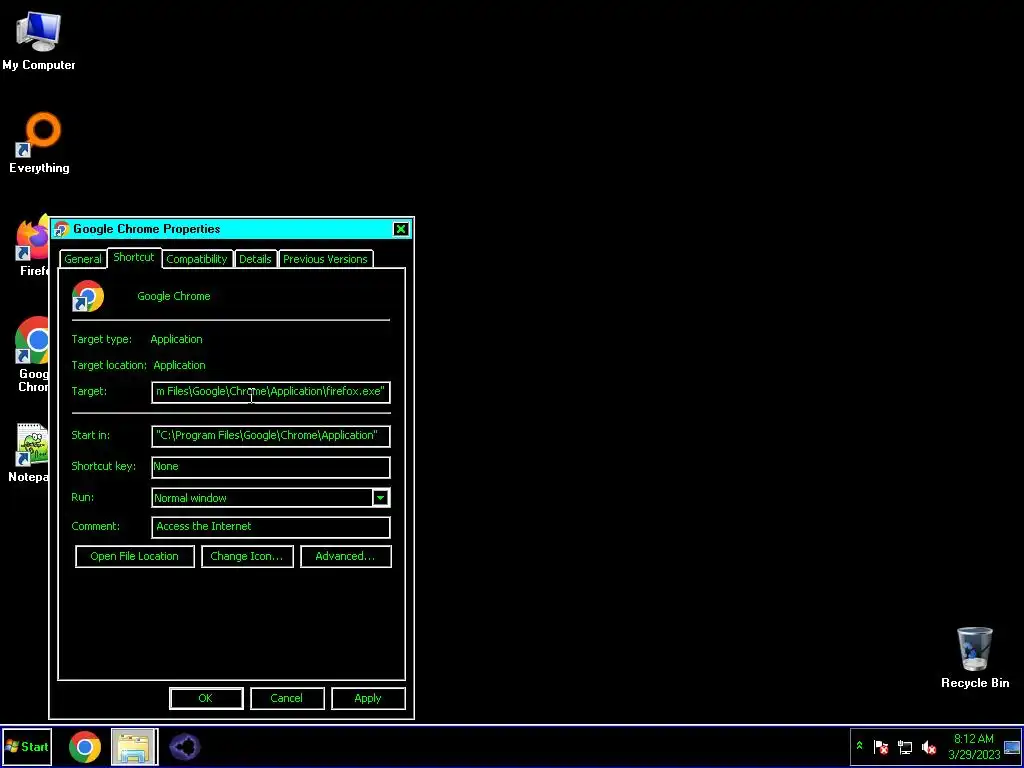Open Advanced shortcut settings
This screenshot has width=1024, height=768.
tap(345, 556)
